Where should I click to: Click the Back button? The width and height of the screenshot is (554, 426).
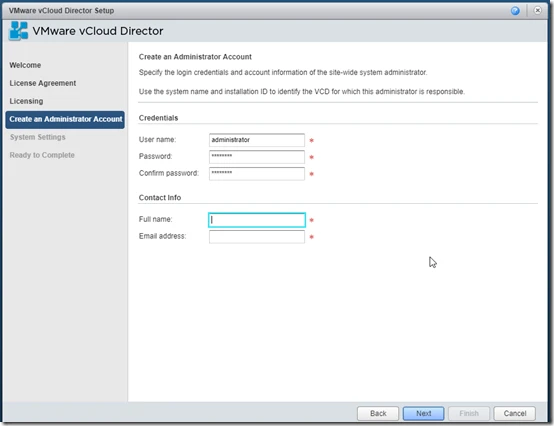click(x=378, y=413)
